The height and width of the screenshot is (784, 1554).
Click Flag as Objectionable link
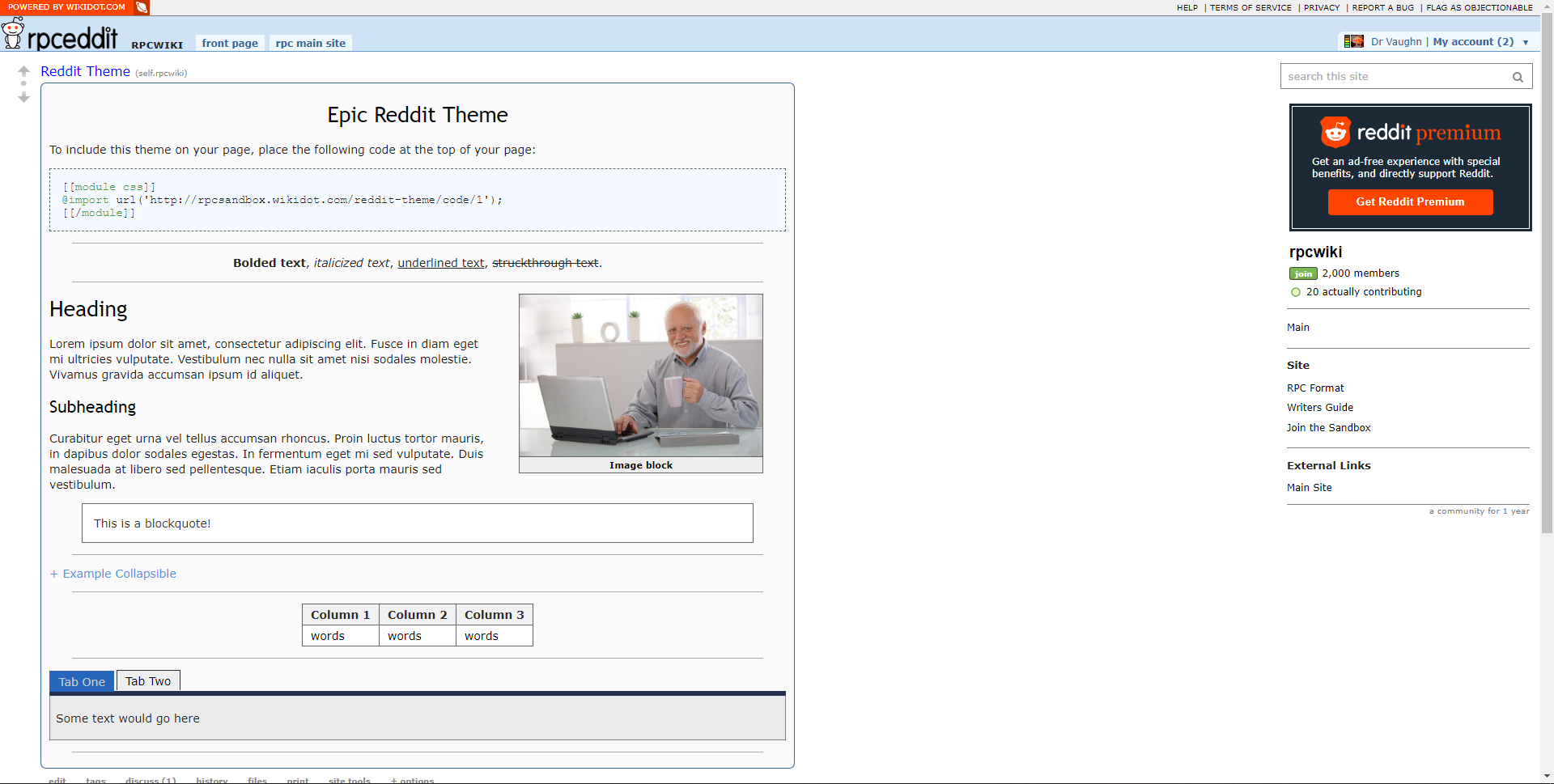click(x=1480, y=7)
